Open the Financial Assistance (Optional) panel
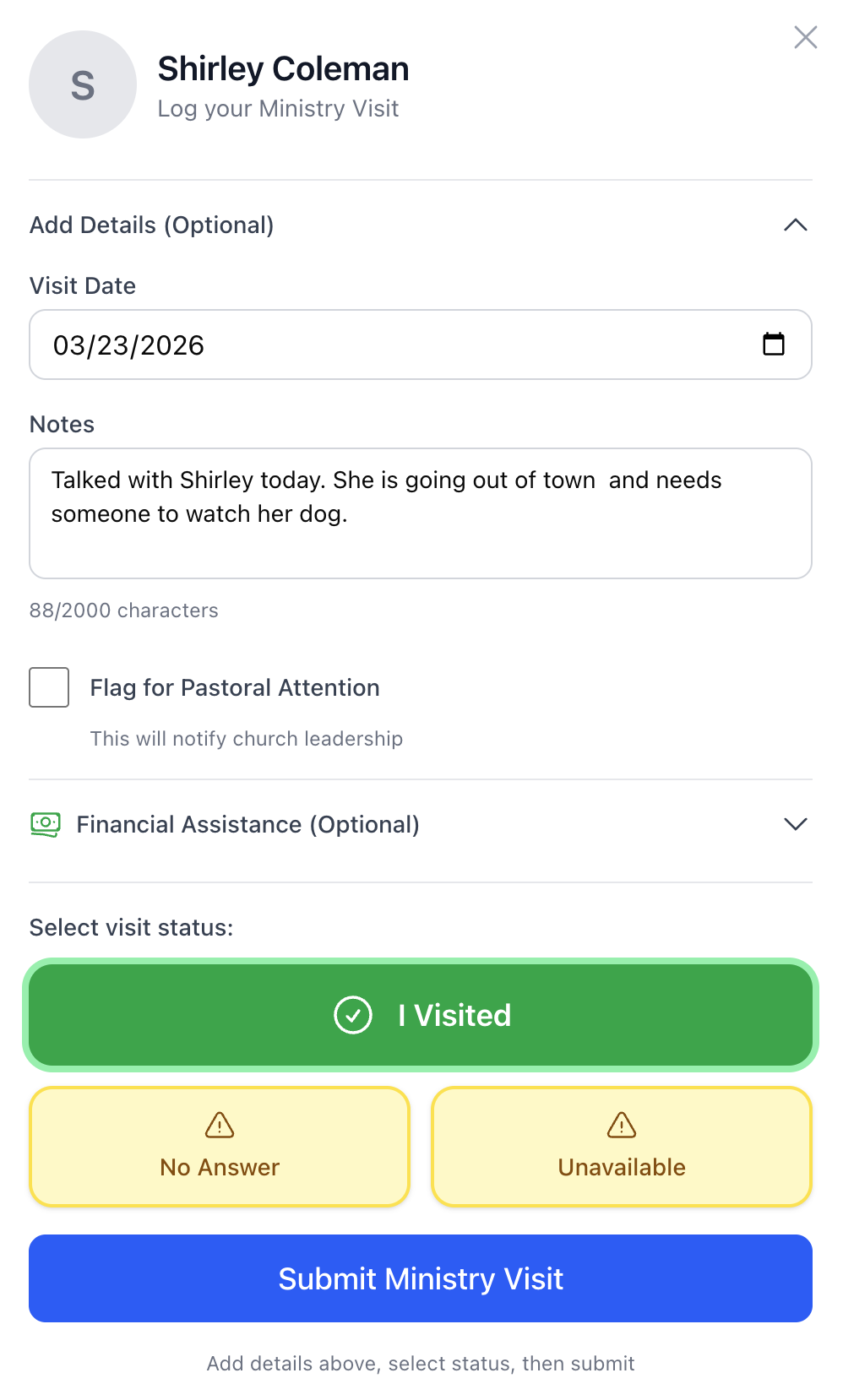The width and height of the screenshot is (843, 1400). [247, 825]
